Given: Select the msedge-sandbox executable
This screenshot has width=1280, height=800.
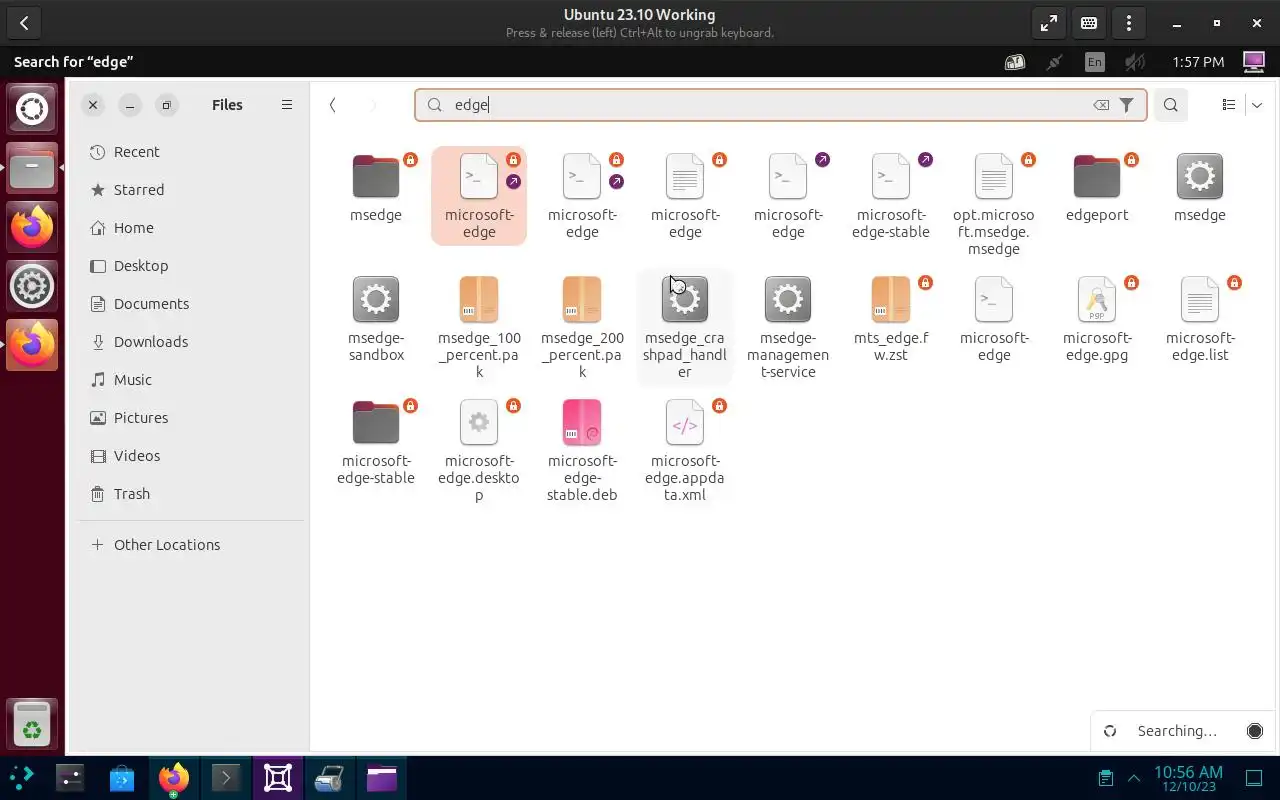Looking at the screenshot, I should coord(376,319).
